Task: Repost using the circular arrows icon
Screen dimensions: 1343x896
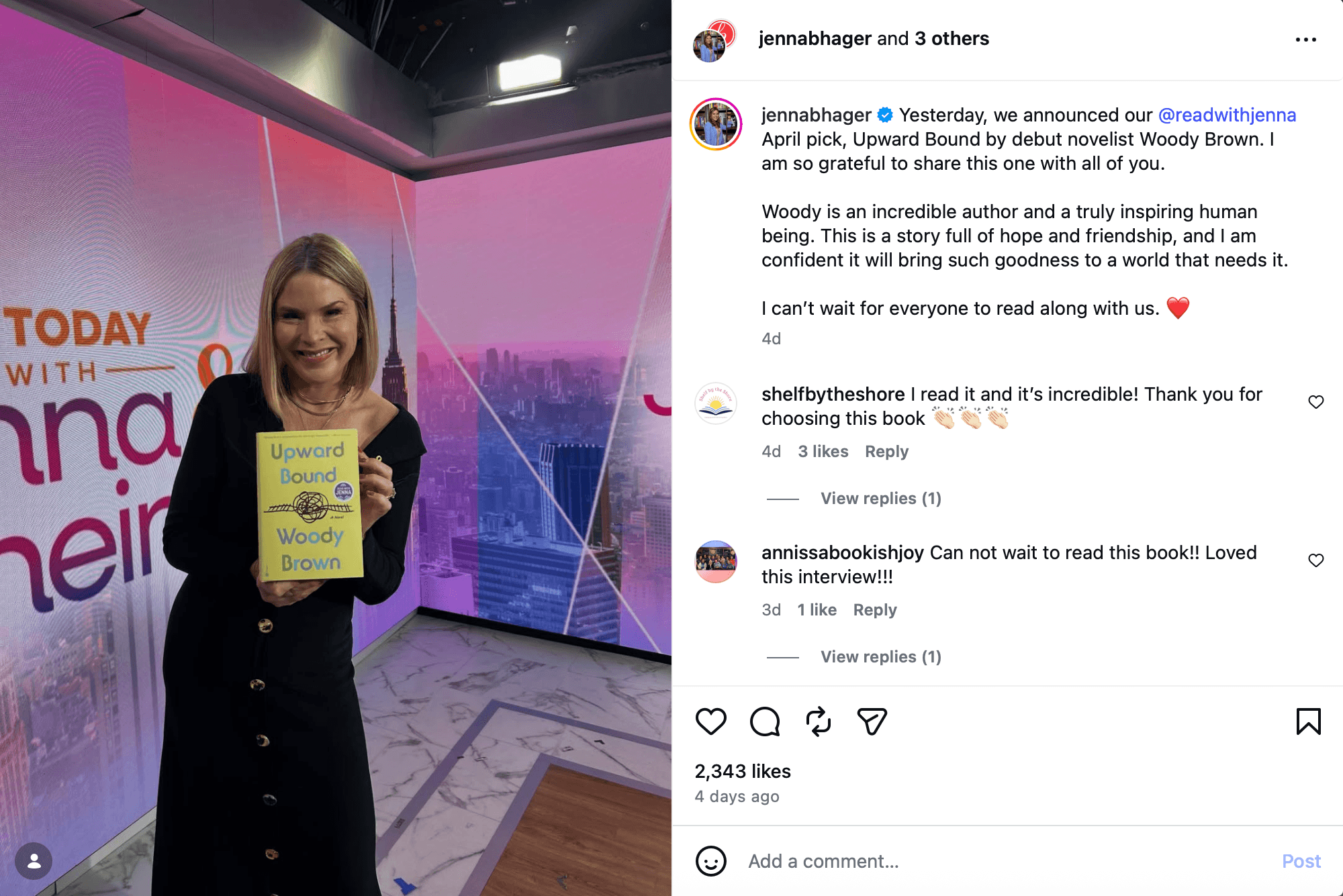Action: [819, 721]
